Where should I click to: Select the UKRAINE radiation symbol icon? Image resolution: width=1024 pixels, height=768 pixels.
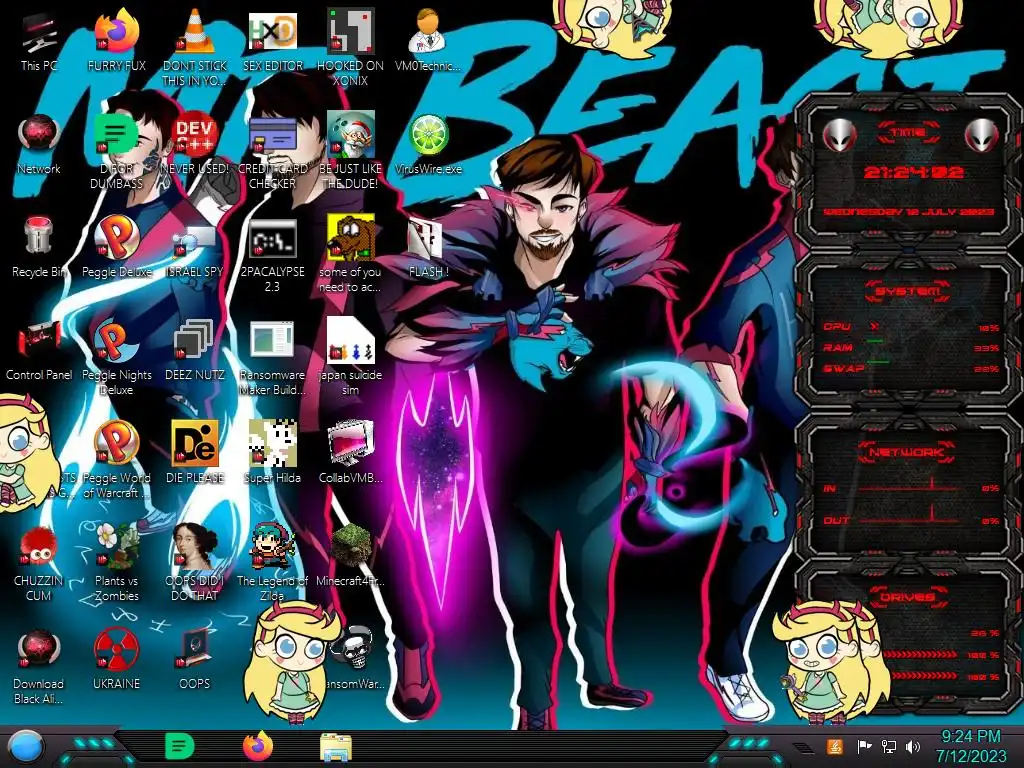tap(117, 660)
